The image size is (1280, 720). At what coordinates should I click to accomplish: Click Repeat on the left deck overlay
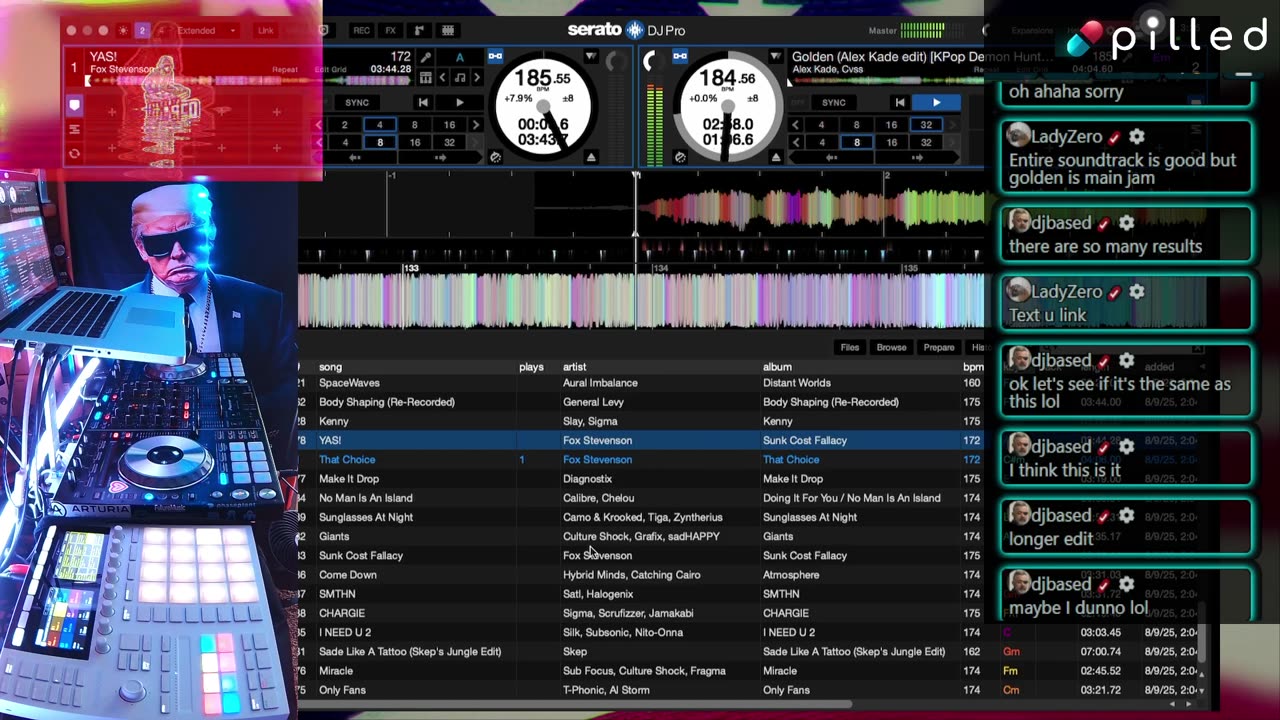click(x=285, y=70)
